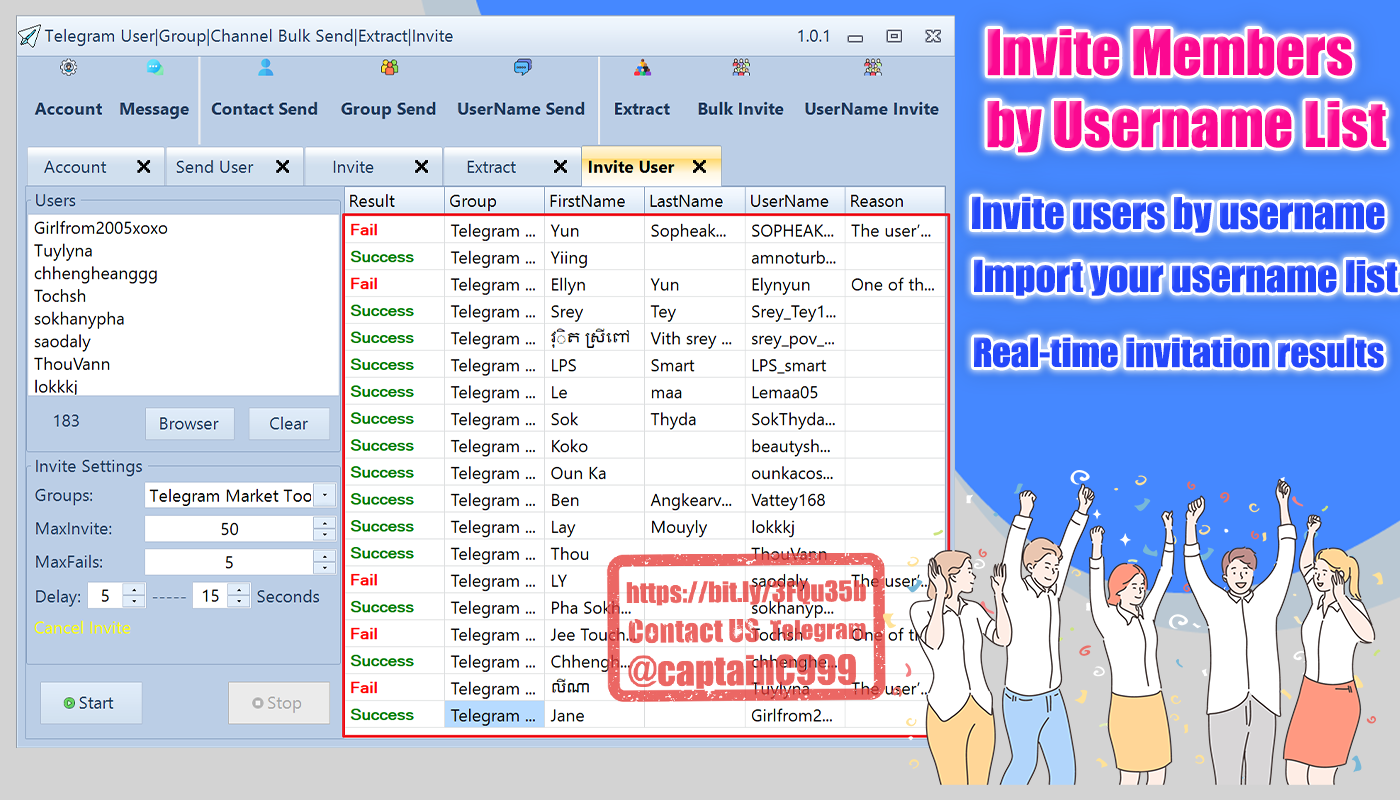The width and height of the screenshot is (1400, 800).
Task: Open the Group Send icon
Action: pyautogui.click(x=389, y=68)
